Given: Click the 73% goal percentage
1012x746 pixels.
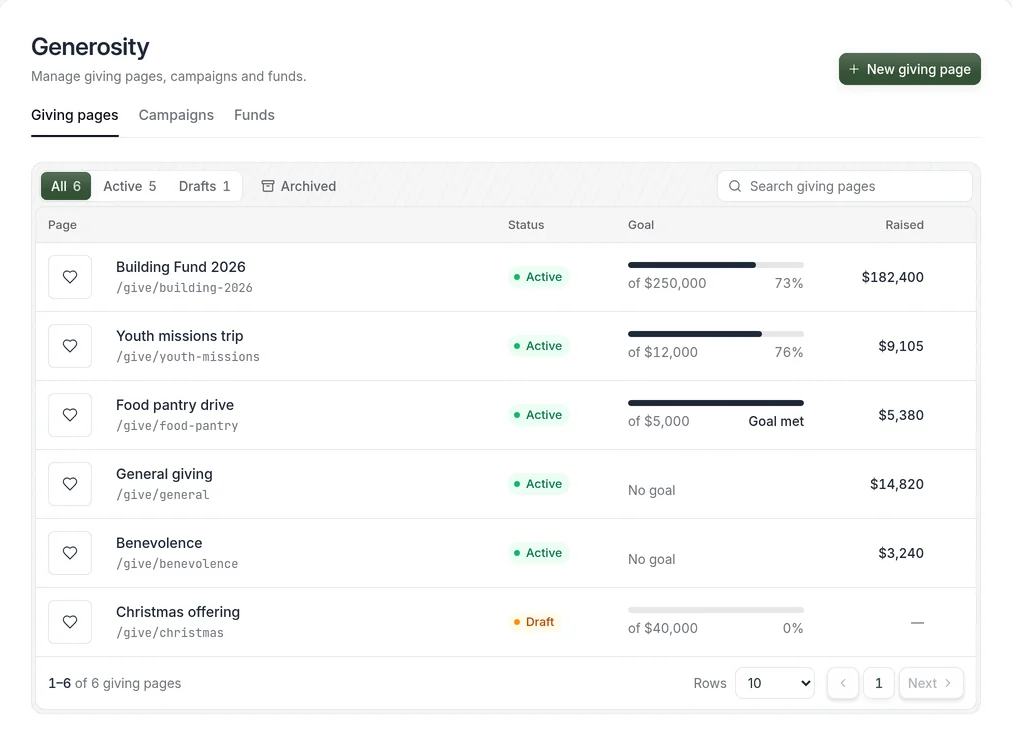Looking at the screenshot, I should (789, 283).
